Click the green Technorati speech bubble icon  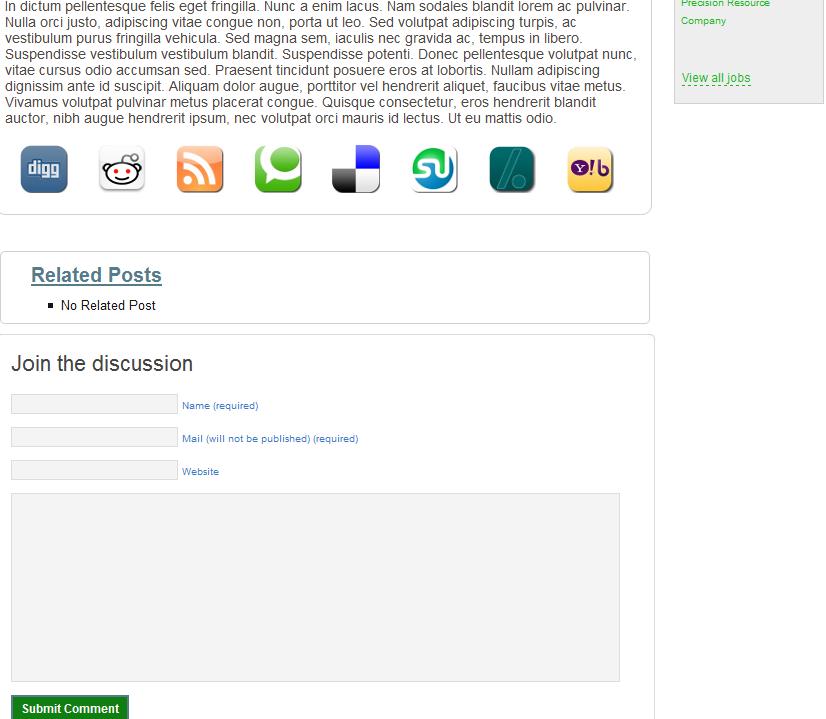pyautogui.click(x=278, y=169)
